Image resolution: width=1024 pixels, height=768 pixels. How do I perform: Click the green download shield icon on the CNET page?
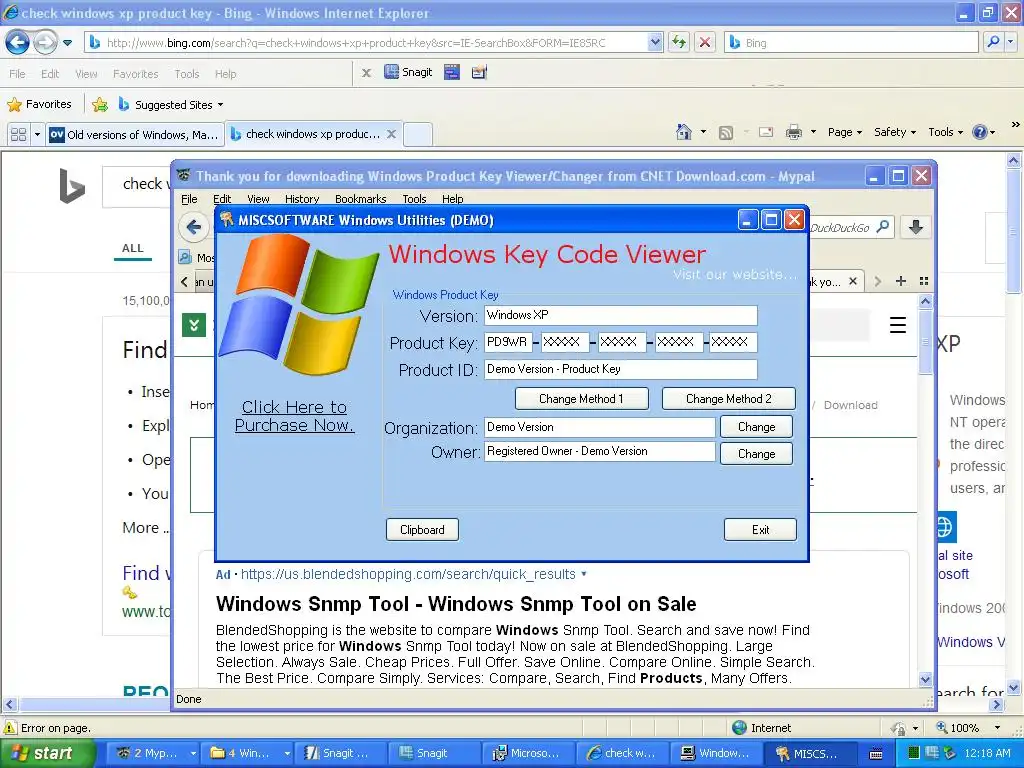pyautogui.click(x=194, y=325)
